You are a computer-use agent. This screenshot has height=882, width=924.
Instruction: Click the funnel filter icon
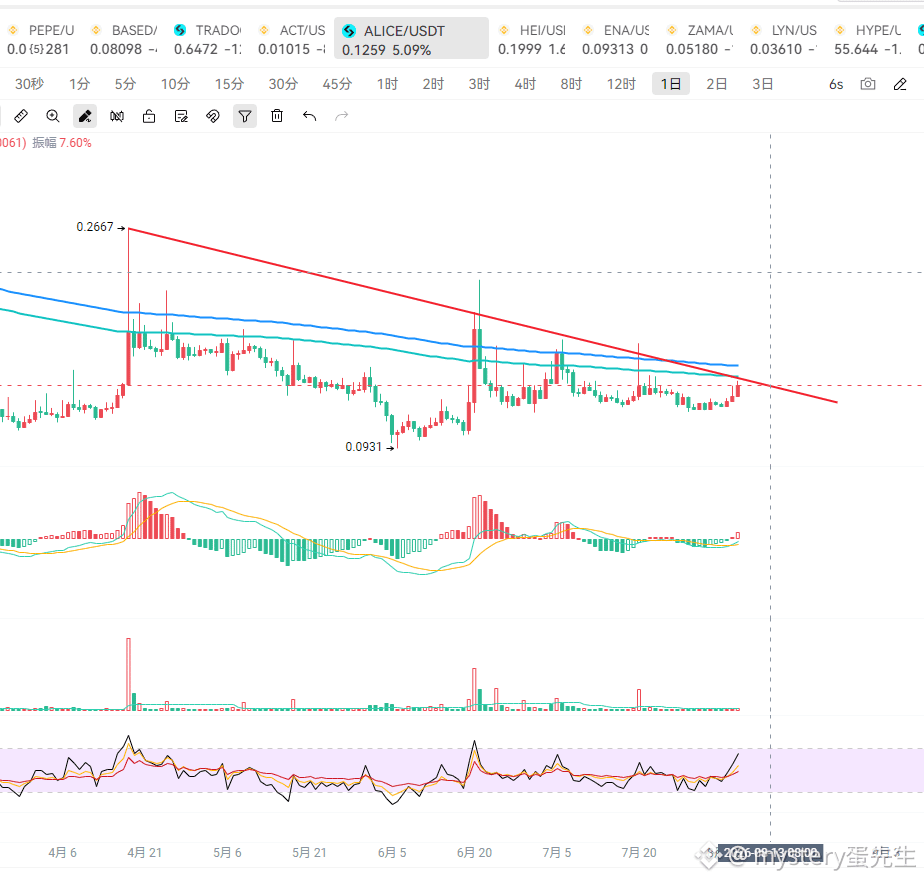(245, 116)
